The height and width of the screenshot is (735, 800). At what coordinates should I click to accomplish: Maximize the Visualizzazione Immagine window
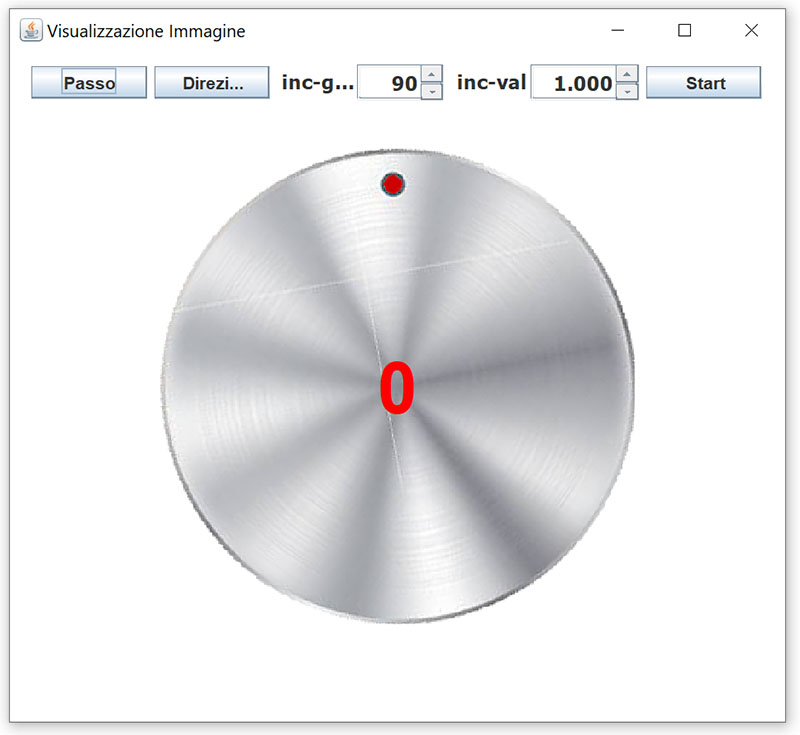click(685, 31)
